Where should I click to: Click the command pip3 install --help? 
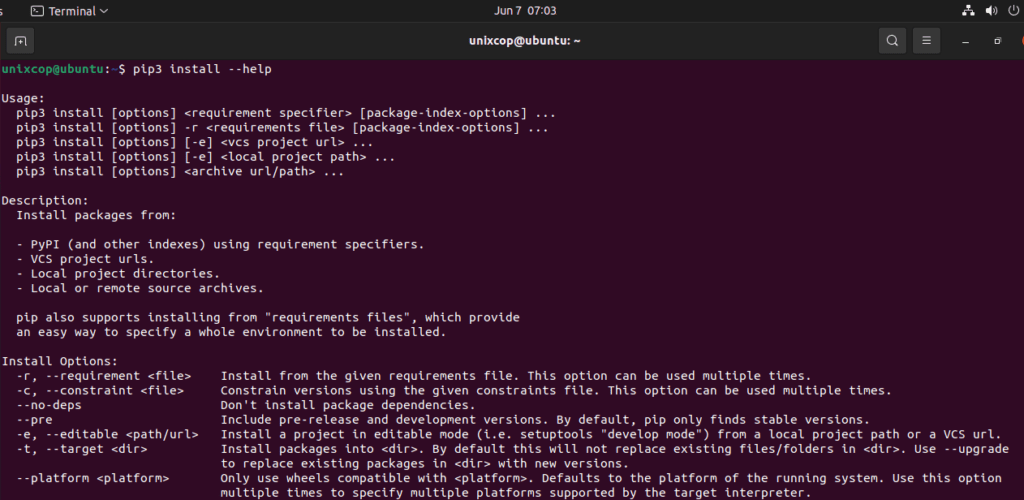(x=202, y=69)
